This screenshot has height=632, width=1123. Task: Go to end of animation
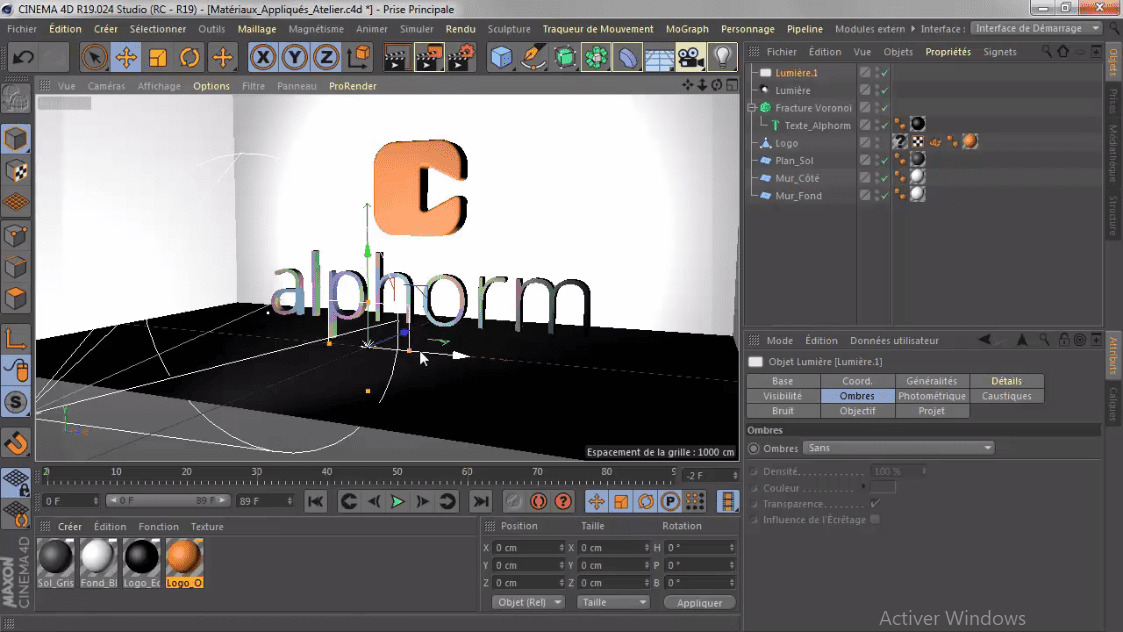tap(481, 502)
